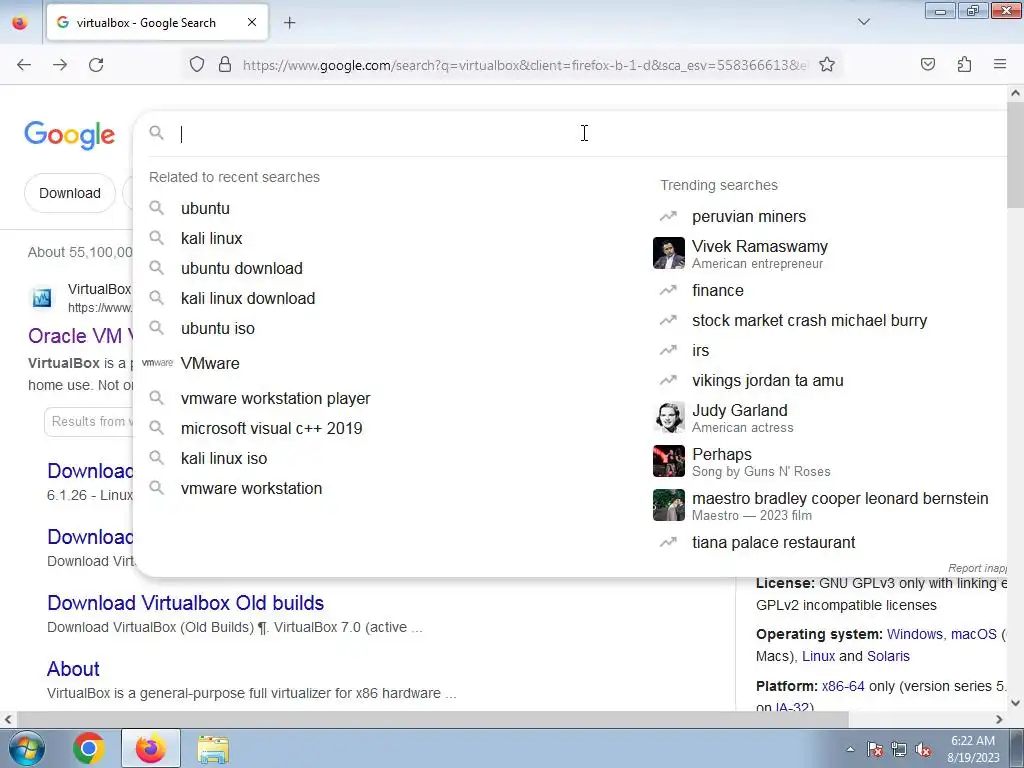Image resolution: width=1024 pixels, height=768 pixels.
Task: Open the Solaris link in the info panel
Action: pyautogui.click(x=888, y=656)
